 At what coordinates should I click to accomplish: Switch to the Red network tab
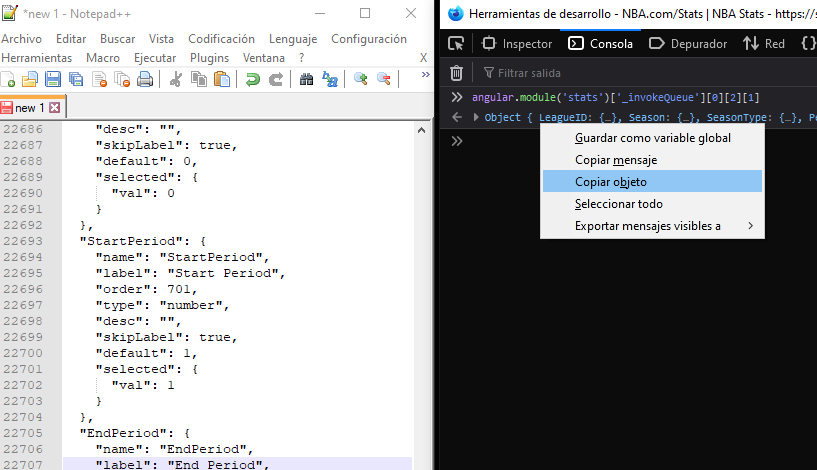(764, 44)
